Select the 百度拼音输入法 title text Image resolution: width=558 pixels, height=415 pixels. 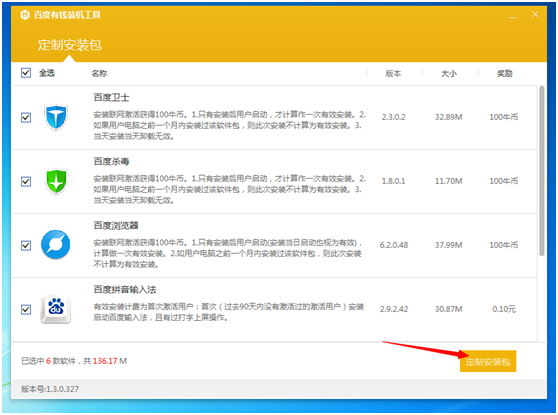[x=125, y=290]
